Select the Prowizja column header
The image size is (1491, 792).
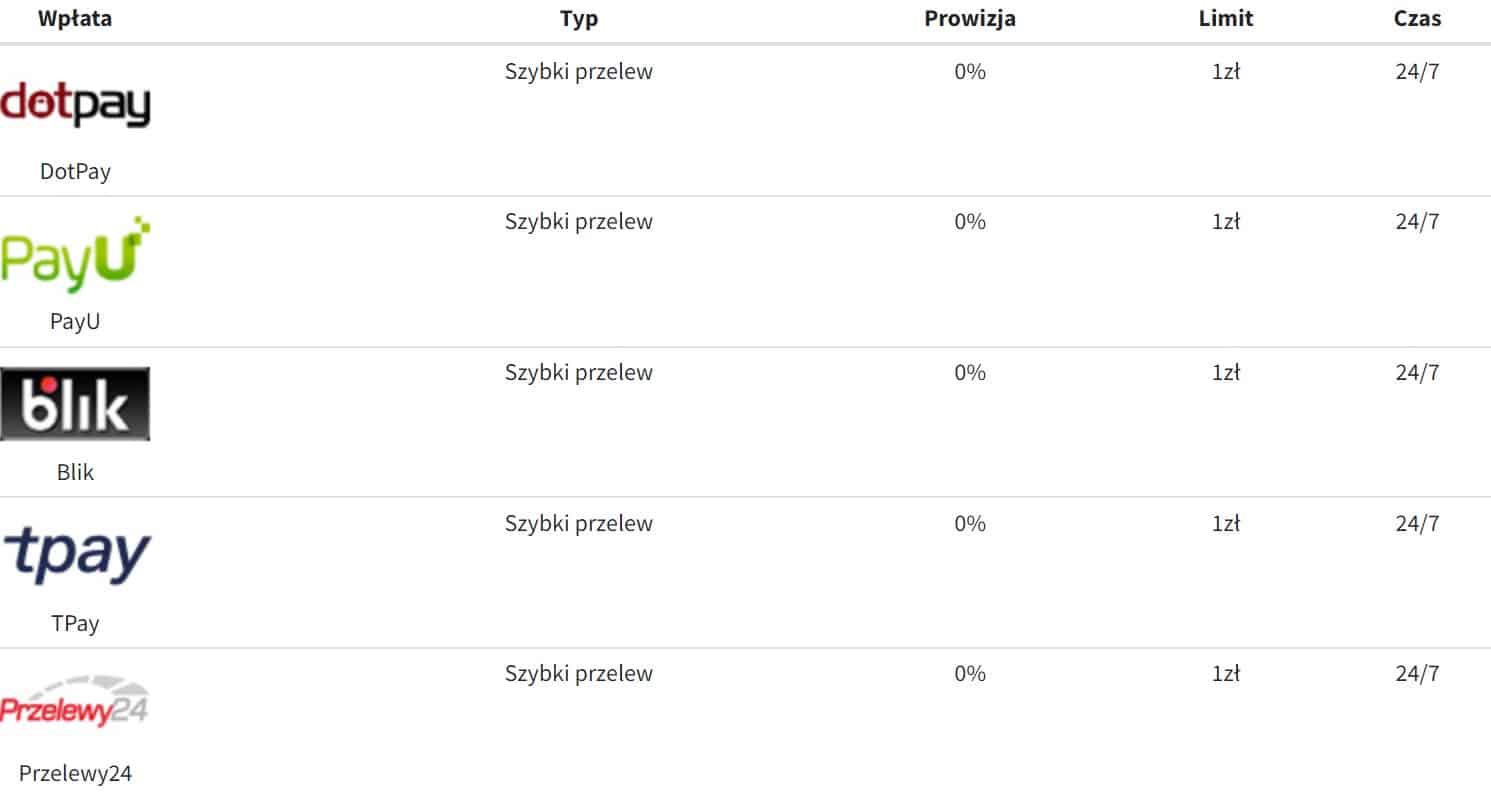969,19
